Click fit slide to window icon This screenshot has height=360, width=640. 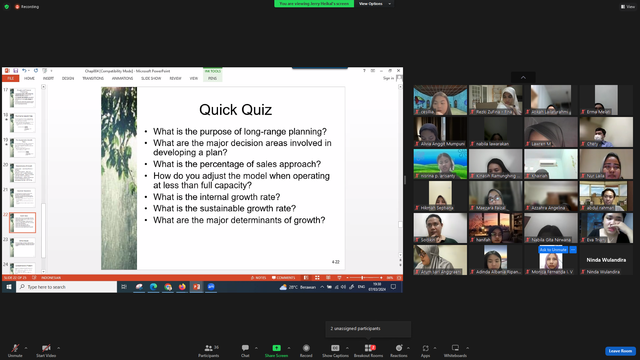399,278
